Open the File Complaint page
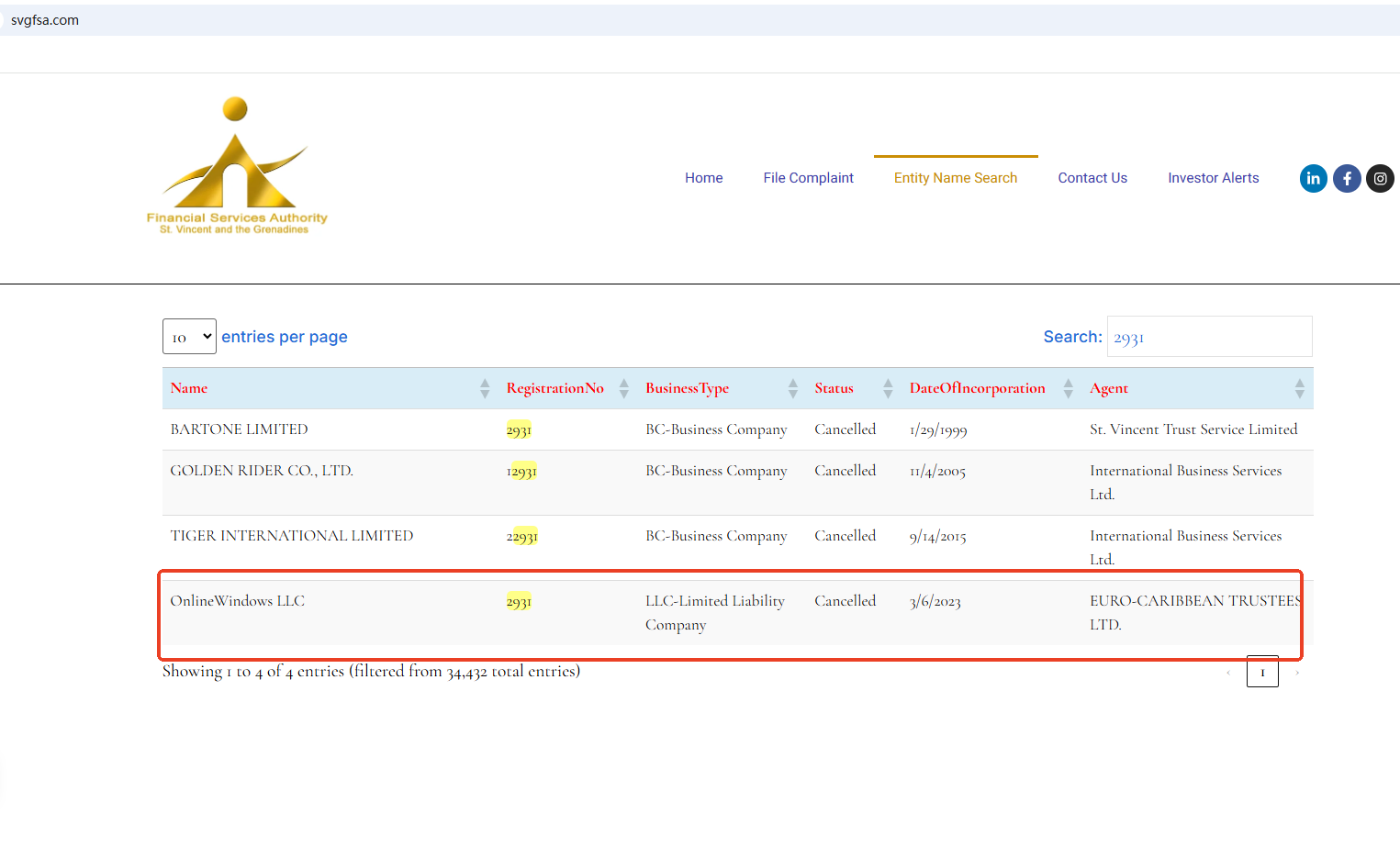Viewport: 1400px width, 847px height. click(808, 178)
